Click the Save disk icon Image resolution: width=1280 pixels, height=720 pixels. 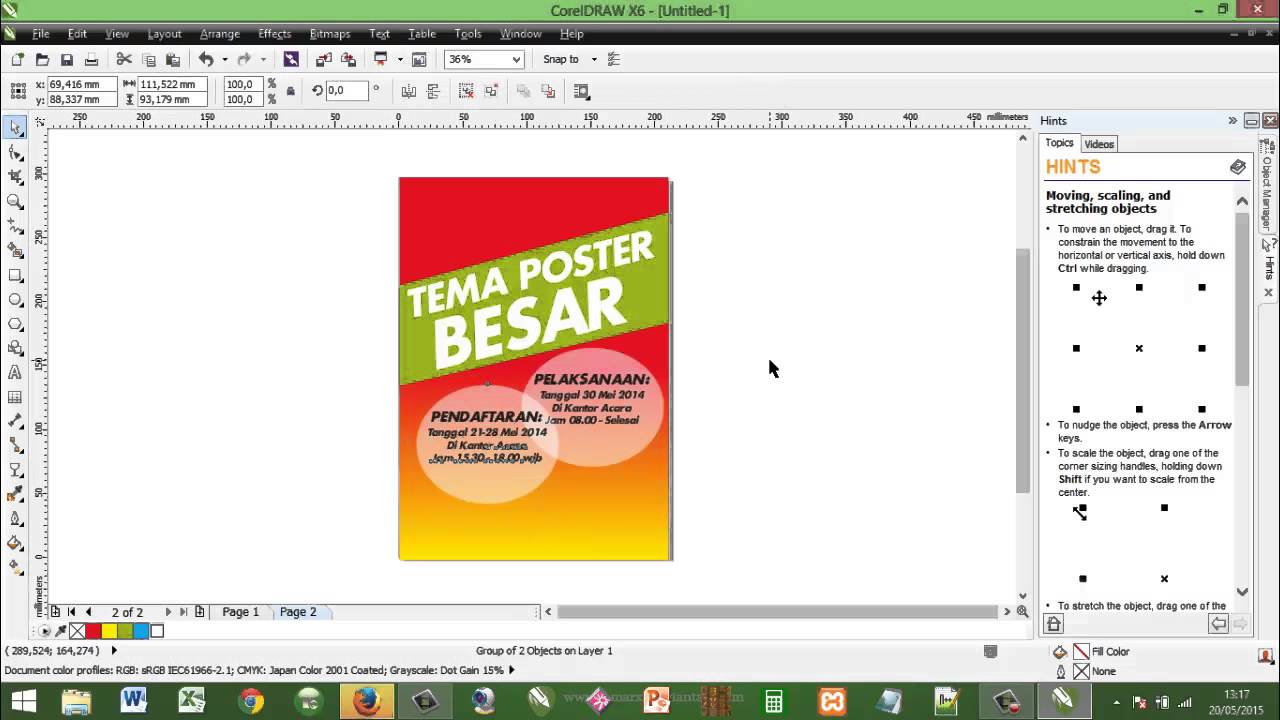click(67, 59)
